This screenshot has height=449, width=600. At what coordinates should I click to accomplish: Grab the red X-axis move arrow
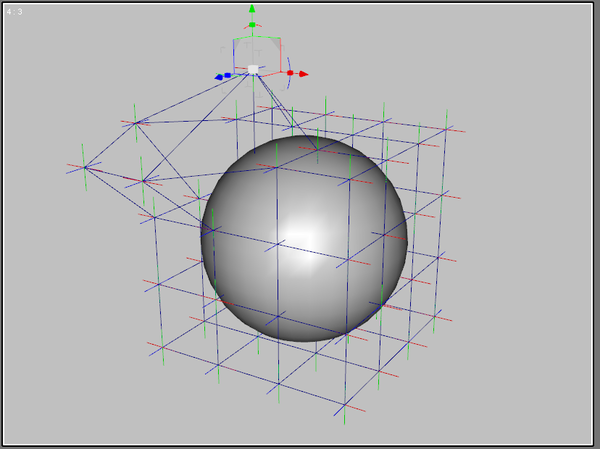pyautogui.click(x=304, y=74)
